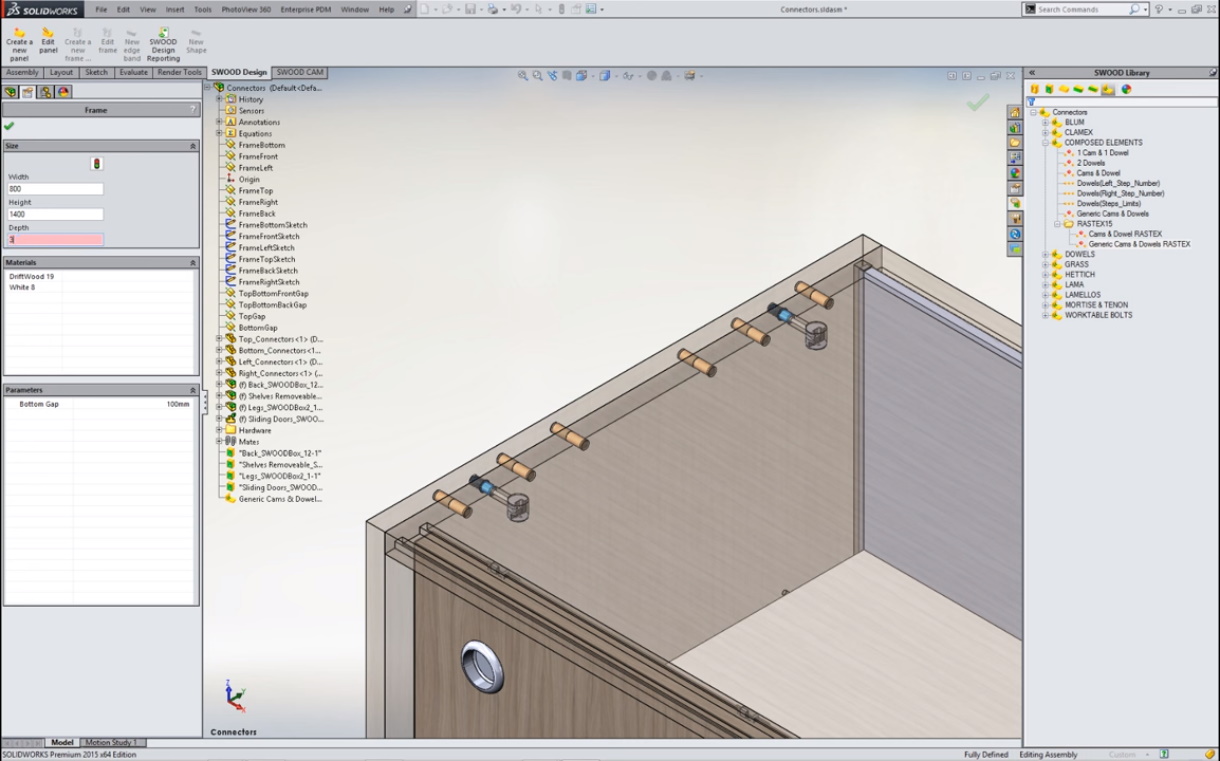Collapse the Materials section
This screenshot has height=761, width=1220.
[x=192, y=263]
